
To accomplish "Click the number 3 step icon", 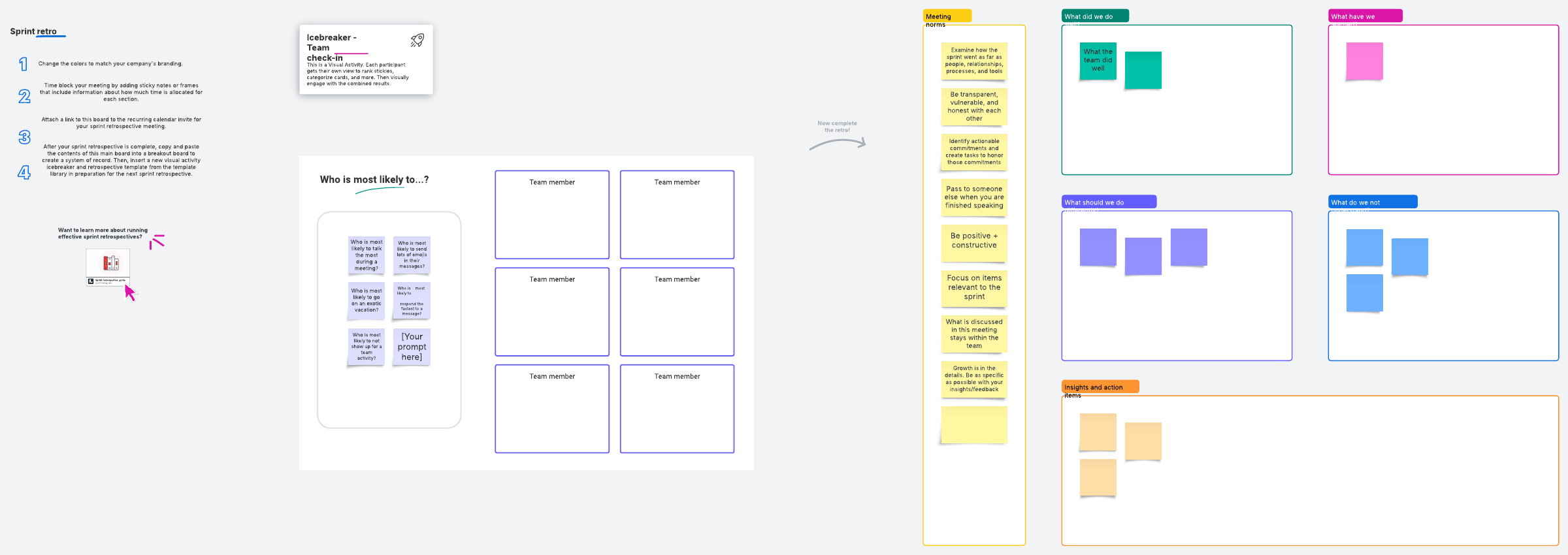I will (24, 137).
